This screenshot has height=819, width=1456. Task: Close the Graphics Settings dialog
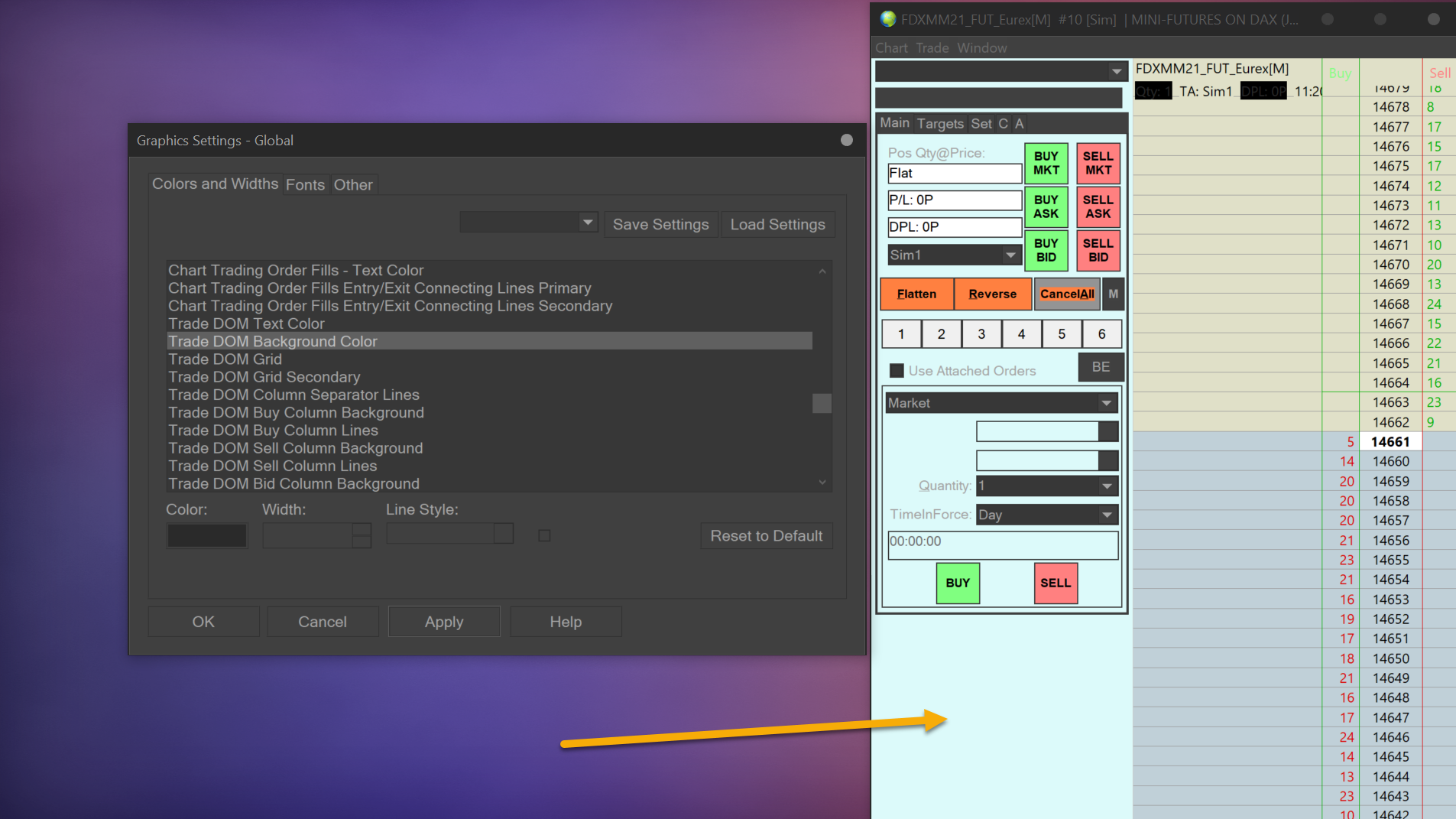pyautogui.click(x=846, y=140)
